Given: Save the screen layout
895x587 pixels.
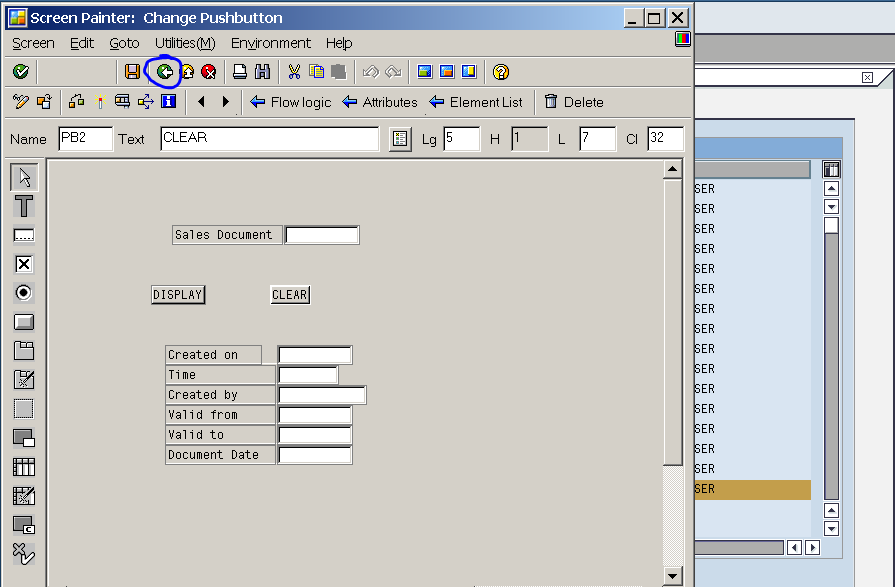Looking at the screenshot, I should pos(133,71).
